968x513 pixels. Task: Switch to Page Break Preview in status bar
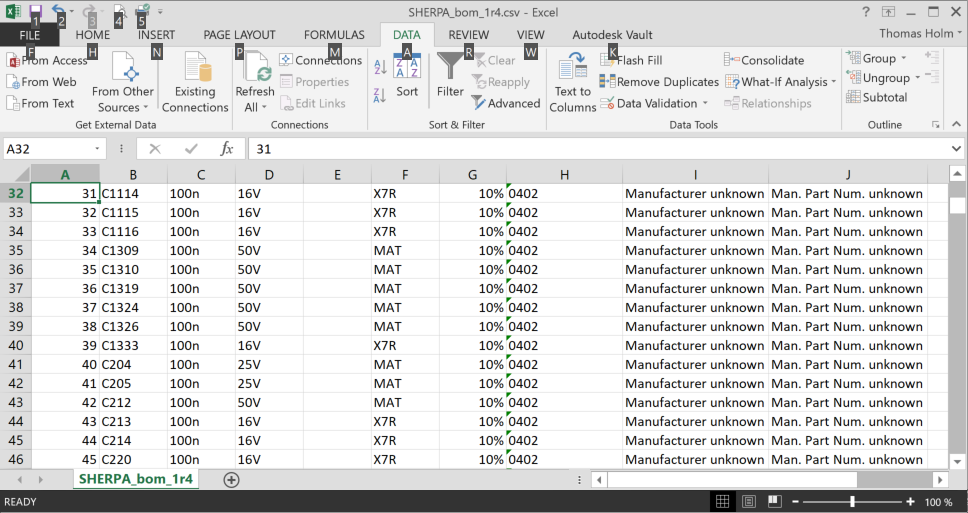(x=775, y=502)
